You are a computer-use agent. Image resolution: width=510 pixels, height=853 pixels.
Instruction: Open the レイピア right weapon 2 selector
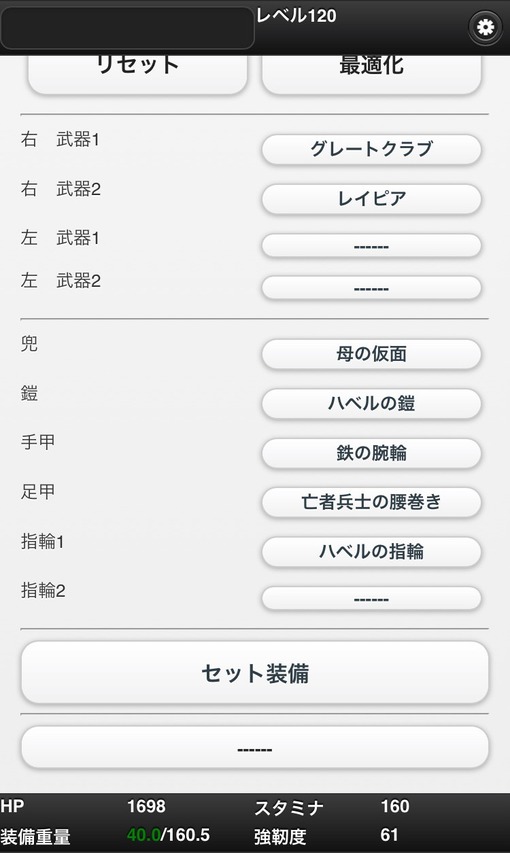(x=372, y=199)
